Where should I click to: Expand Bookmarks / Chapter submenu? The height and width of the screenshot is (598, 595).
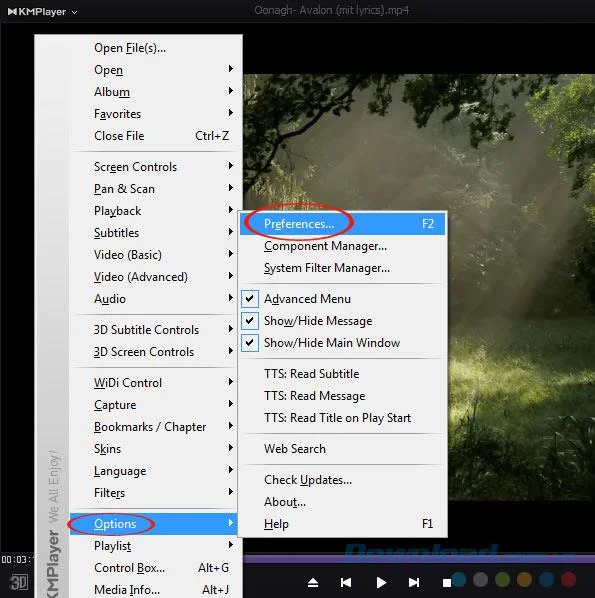[x=154, y=427]
